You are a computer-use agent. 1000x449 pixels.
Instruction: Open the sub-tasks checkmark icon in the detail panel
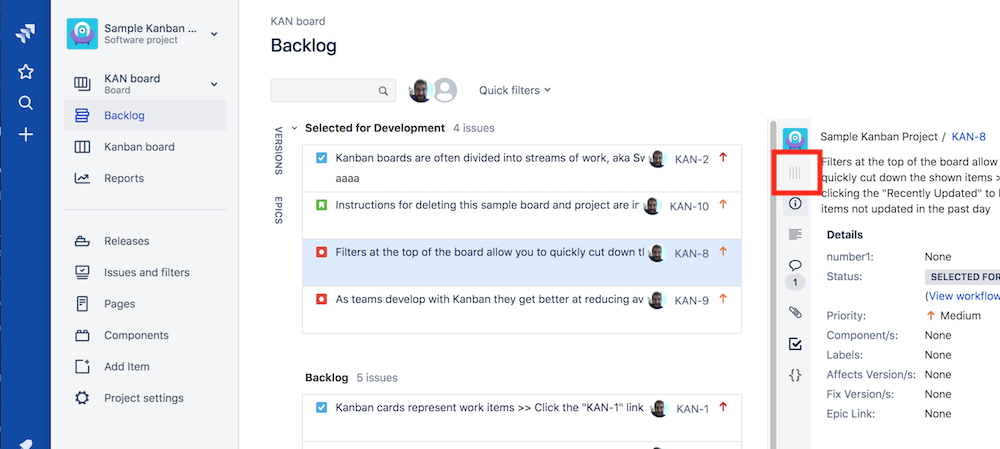[795, 344]
